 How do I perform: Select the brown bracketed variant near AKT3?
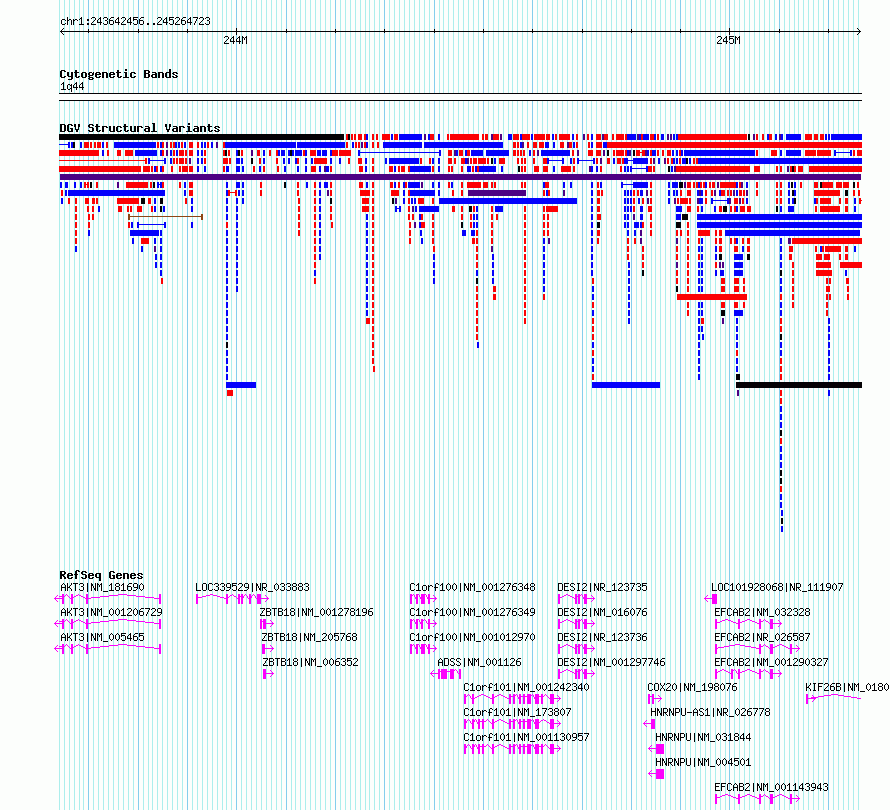click(165, 217)
